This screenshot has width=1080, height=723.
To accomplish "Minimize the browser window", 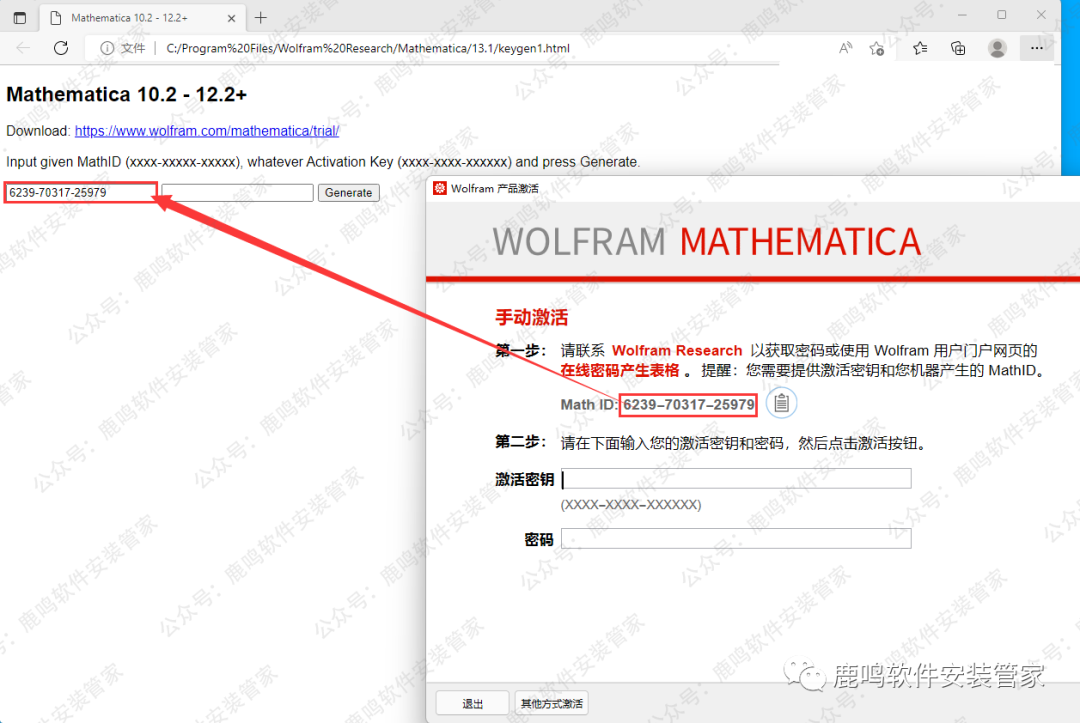I will [x=962, y=14].
